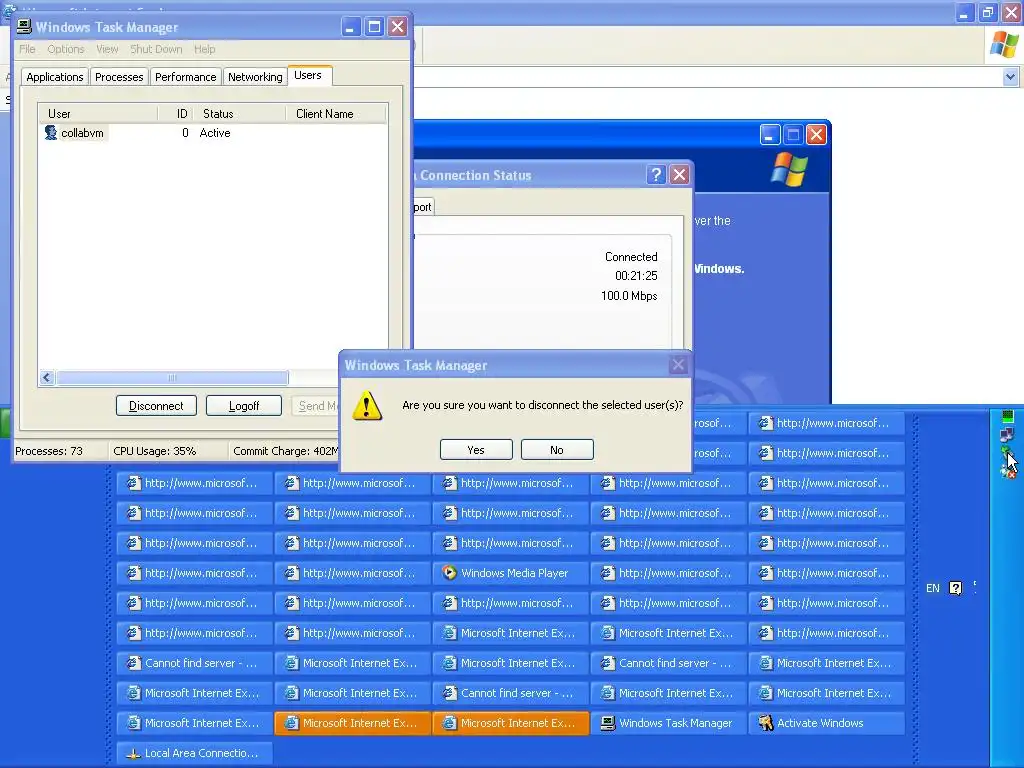Maximize the Windows Task Manager window
The width and height of the screenshot is (1024, 768).
(x=374, y=27)
